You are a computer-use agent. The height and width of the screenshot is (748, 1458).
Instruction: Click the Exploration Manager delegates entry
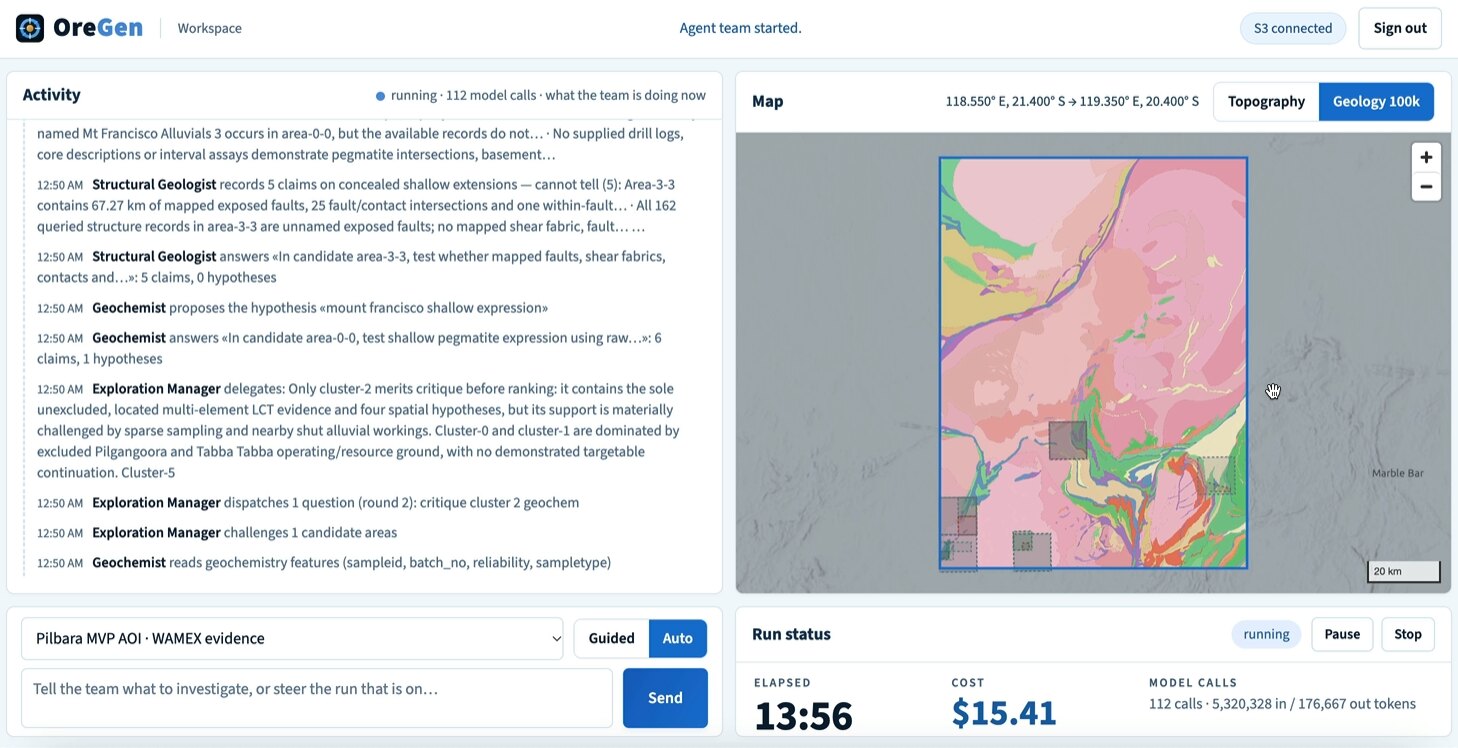360,431
